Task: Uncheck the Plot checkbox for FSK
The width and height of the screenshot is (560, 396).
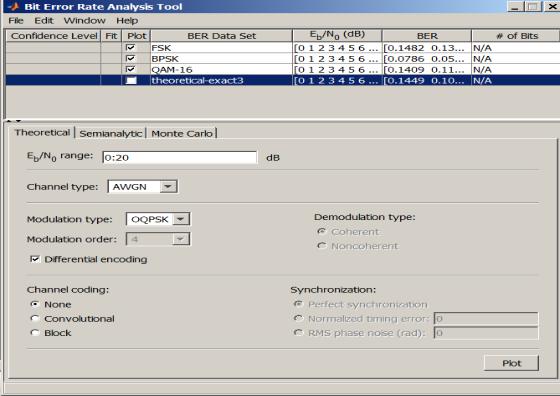Action: point(131,47)
